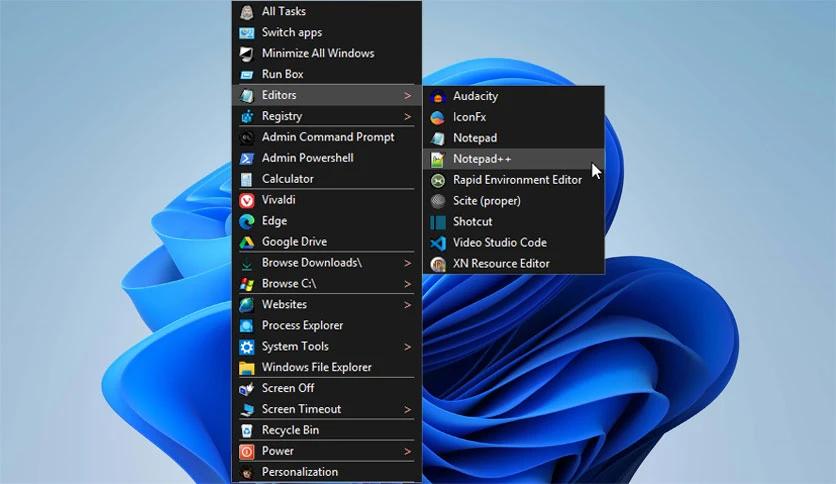Click the Rapid Environment Editor icon
Image resolution: width=836 pixels, height=484 pixels.
click(x=438, y=180)
